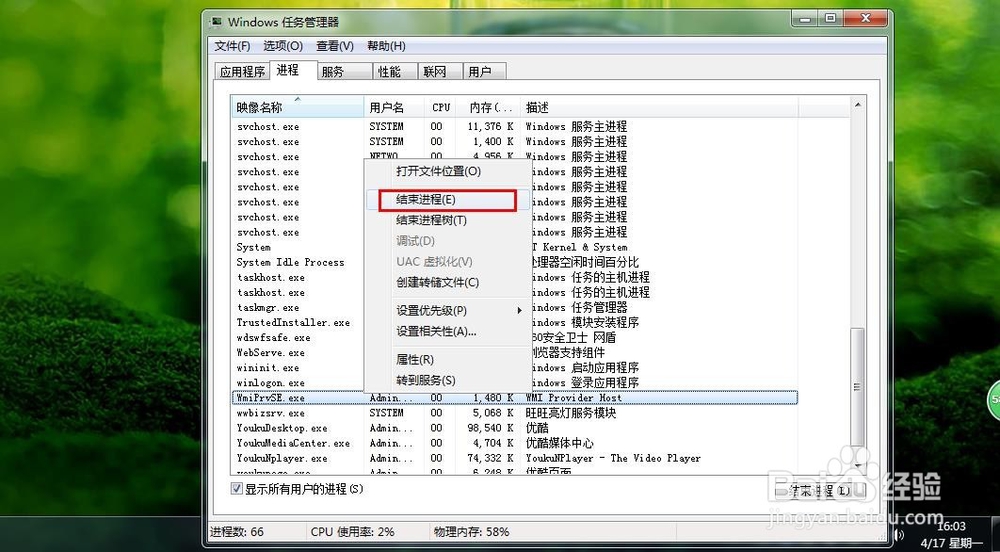Open the 选项(O) menu
The height and width of the screenshot is (552, 1000).
point(283,46)
